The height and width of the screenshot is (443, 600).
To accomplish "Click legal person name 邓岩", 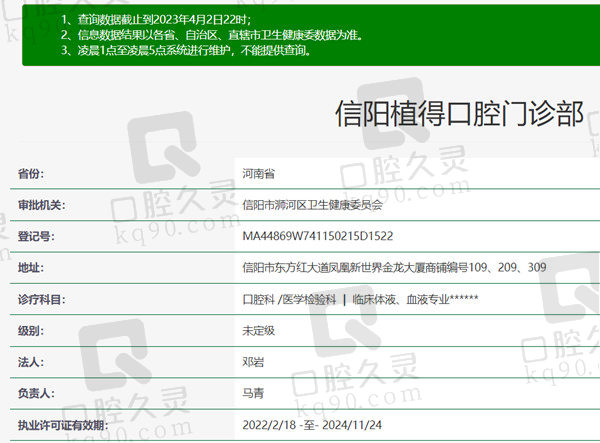I will point(253,362).
